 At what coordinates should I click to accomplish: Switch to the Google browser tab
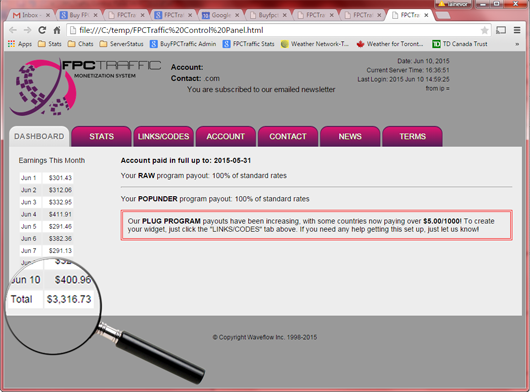220,15
